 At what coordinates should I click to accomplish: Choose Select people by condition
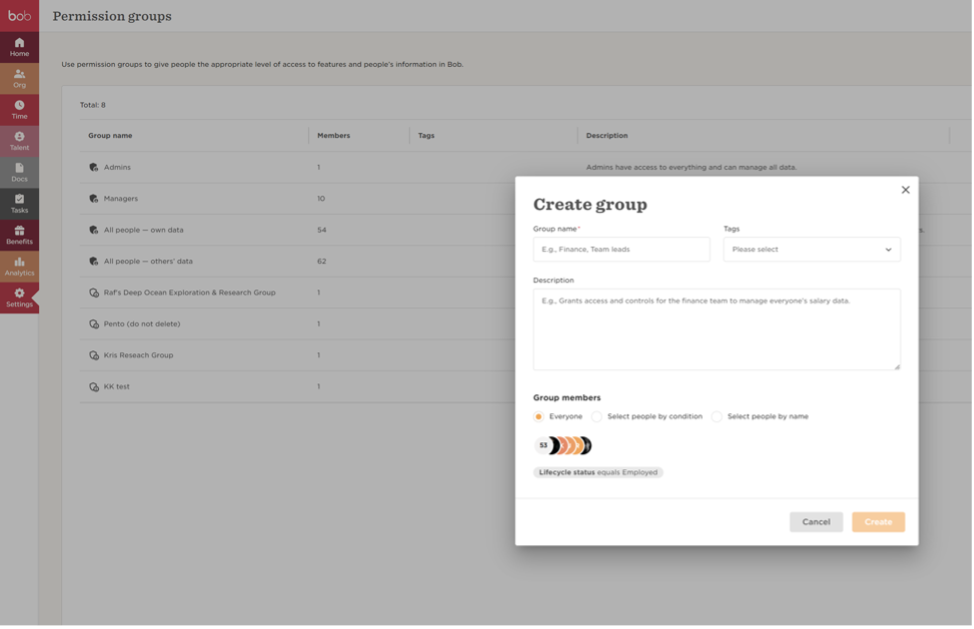tap(597, 416)
